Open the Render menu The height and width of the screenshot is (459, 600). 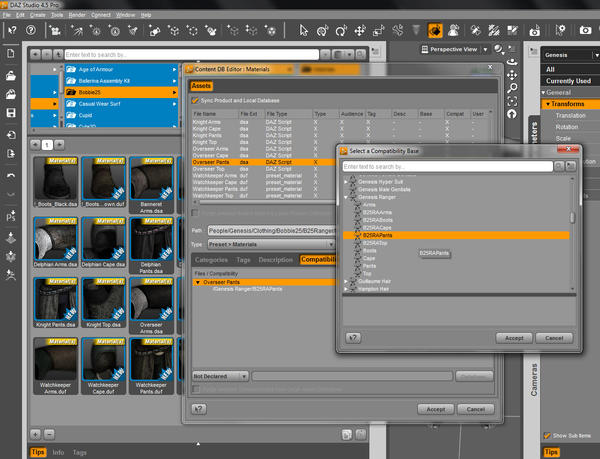pyautogui.click(x=77, y=15)
